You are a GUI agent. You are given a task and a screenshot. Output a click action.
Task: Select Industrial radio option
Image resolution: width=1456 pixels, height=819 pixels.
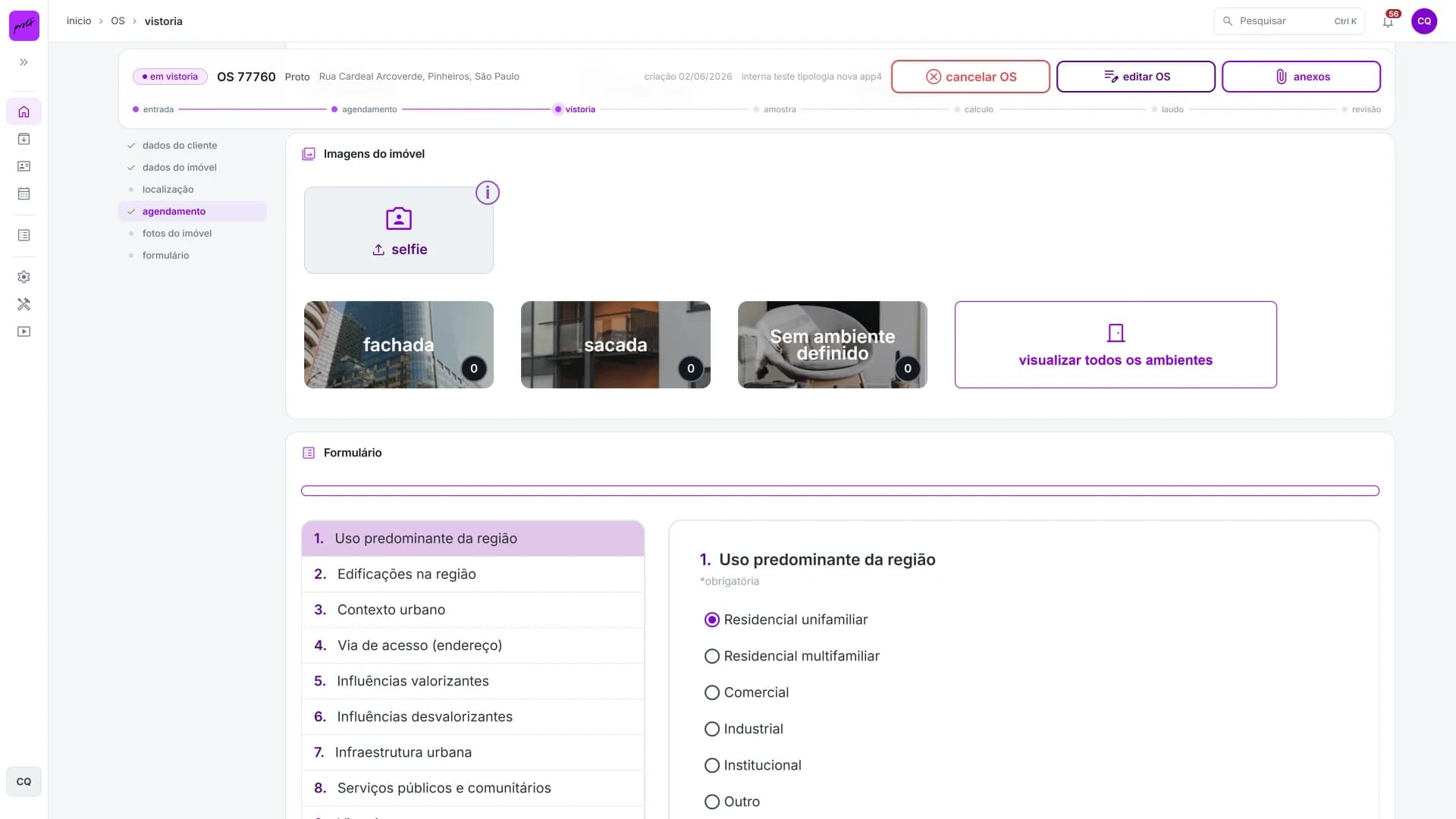(x=711, y=729)
